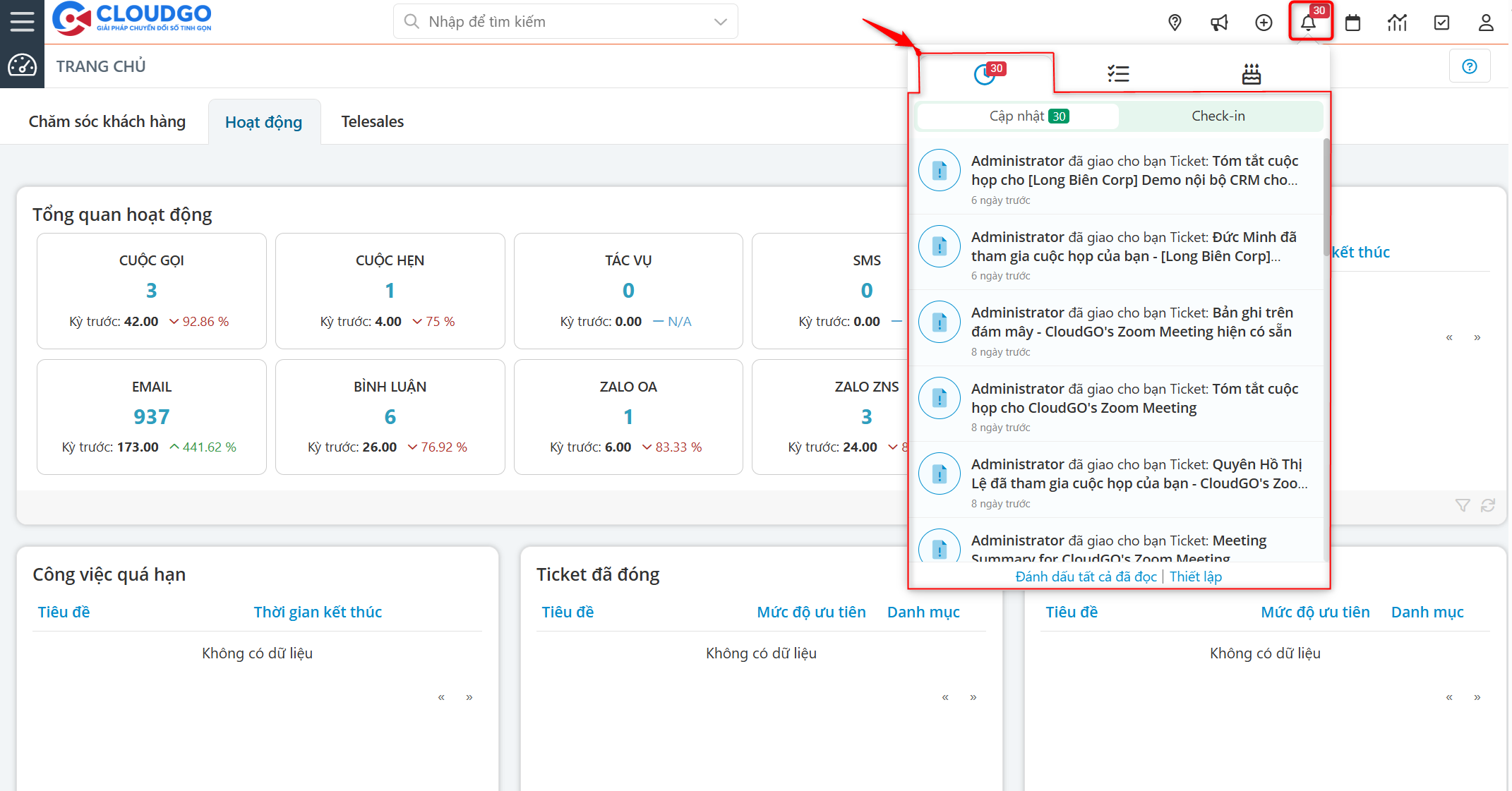Click Đánh dấu tất cả đã đọc link
This screenshot has width=1512, height=791.
(x=1086, y=576)
